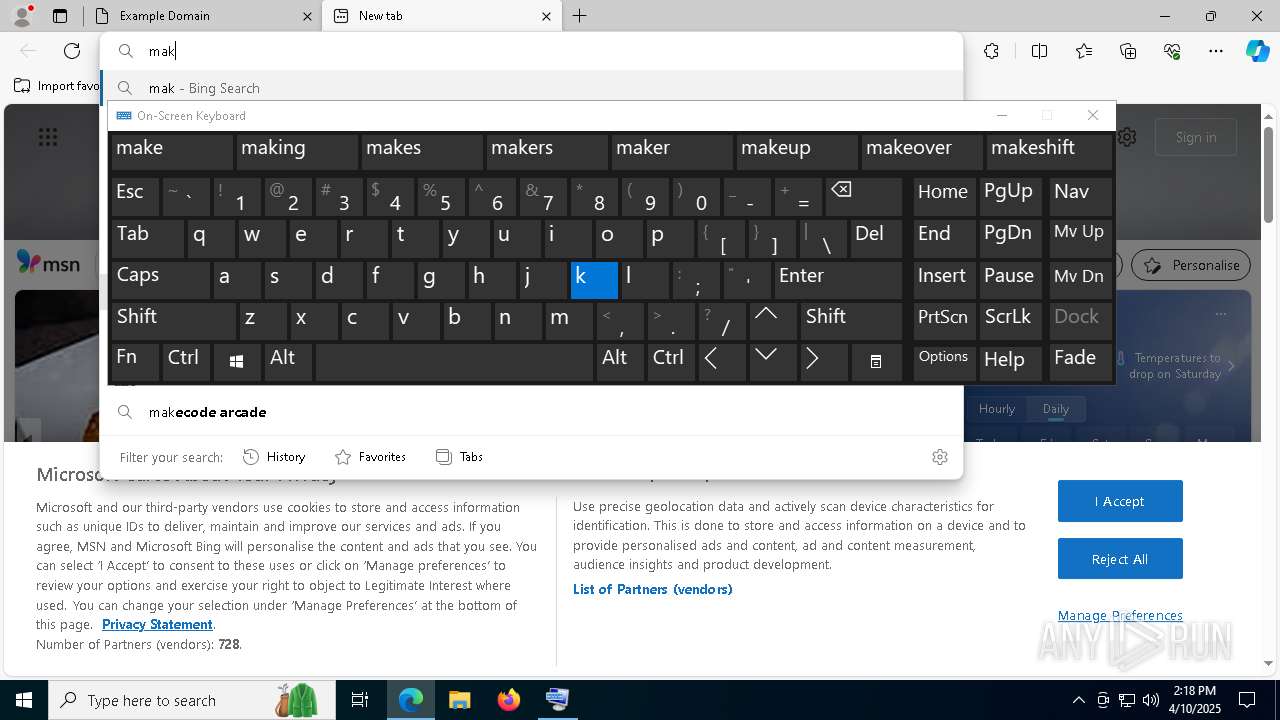Accept cookies with I Accept button

click(1120, 501)
